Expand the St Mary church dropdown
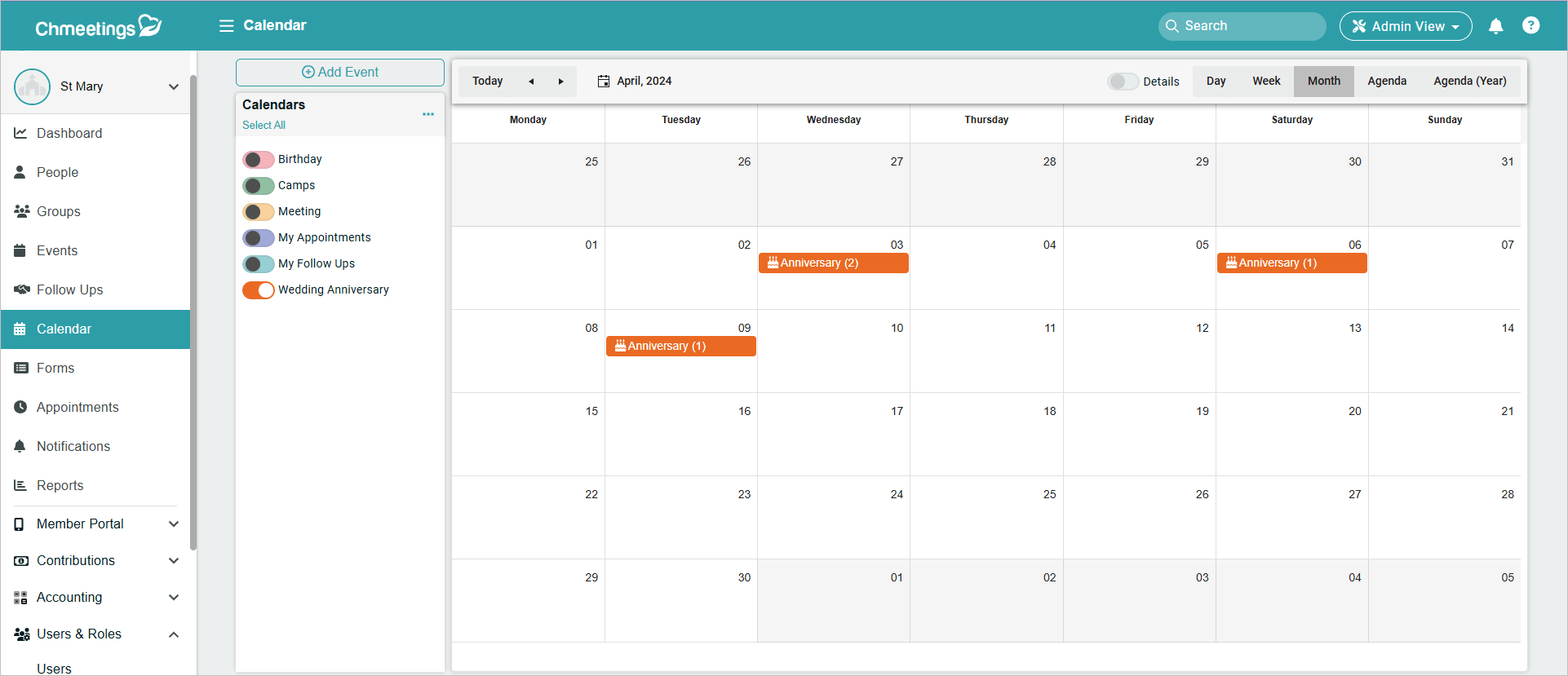Image resolution: width=1568 pixels, height=676 pixels. coord(174,86)
